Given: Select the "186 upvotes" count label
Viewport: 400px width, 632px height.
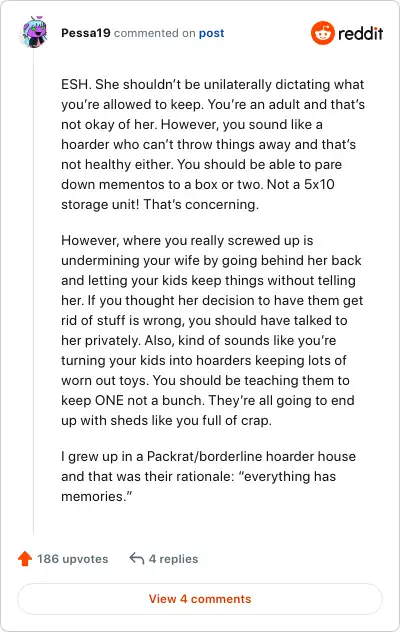Looking at the screenshot, I should pyautogui.click(x=73, y=559).
